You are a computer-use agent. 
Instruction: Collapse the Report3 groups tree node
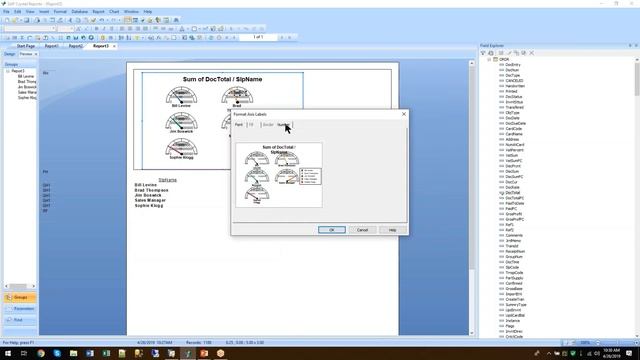pos(7,71)
